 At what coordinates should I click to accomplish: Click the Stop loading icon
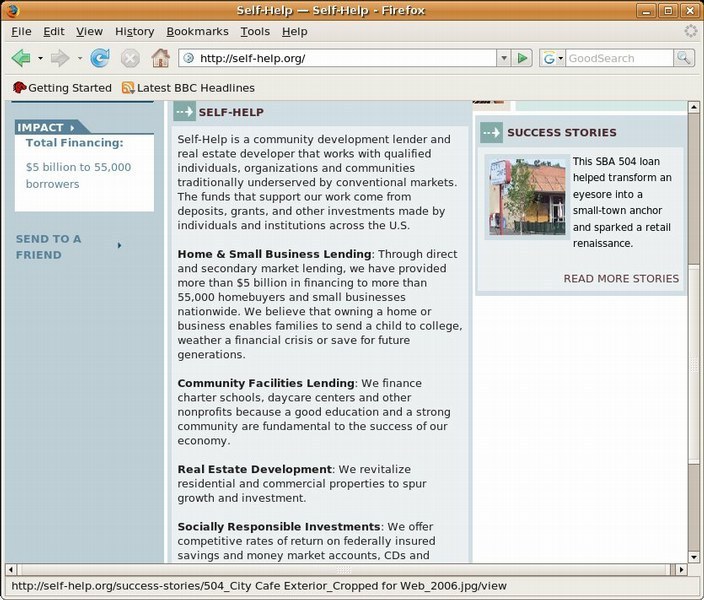click(x=130, y=58)
